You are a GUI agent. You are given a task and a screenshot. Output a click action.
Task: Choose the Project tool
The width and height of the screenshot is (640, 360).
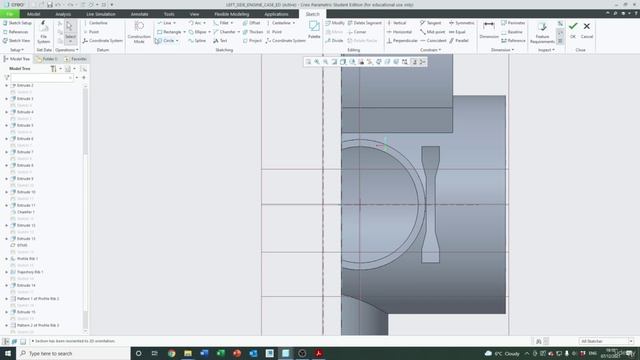(252, 41)
